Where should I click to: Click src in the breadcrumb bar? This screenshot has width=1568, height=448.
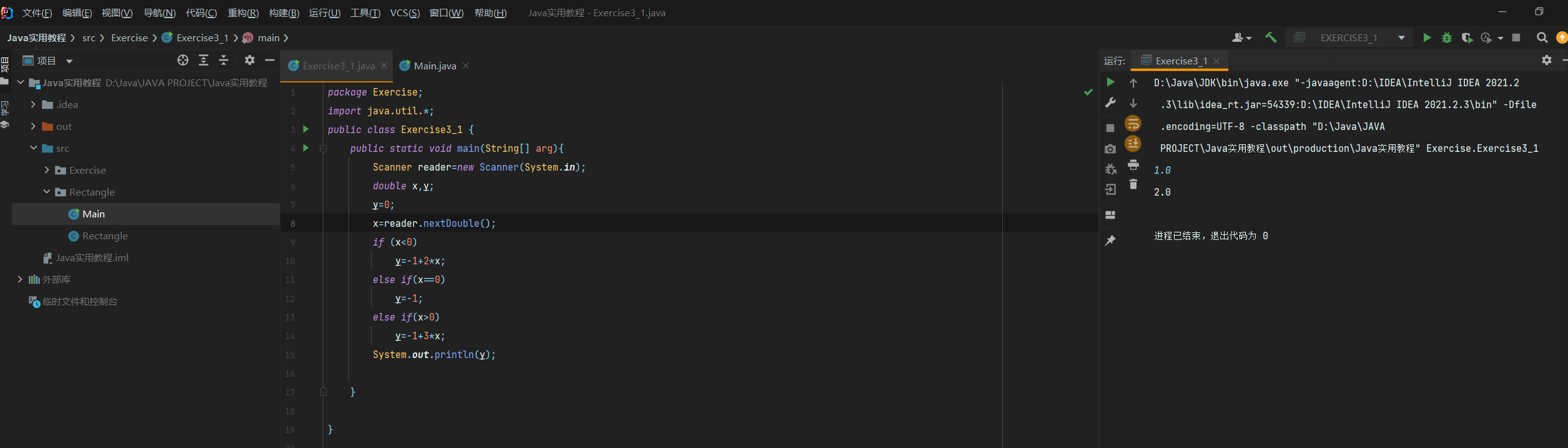pyautogui.click(x=89, y=37)
